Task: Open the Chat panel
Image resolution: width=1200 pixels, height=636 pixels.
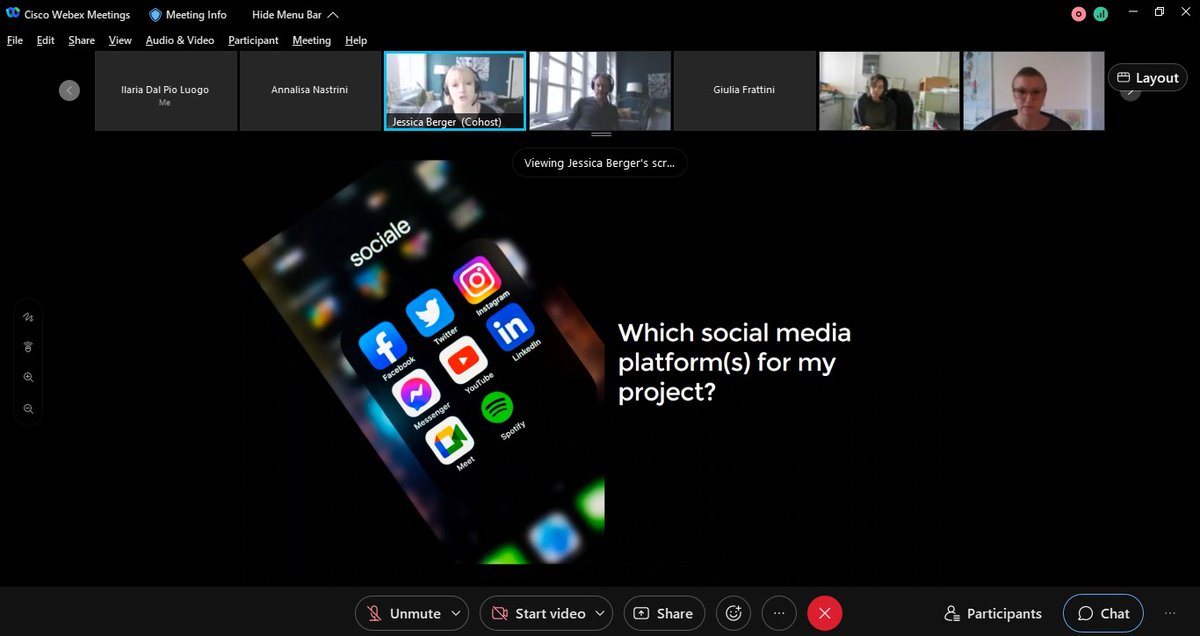Action: (1103, 613)
